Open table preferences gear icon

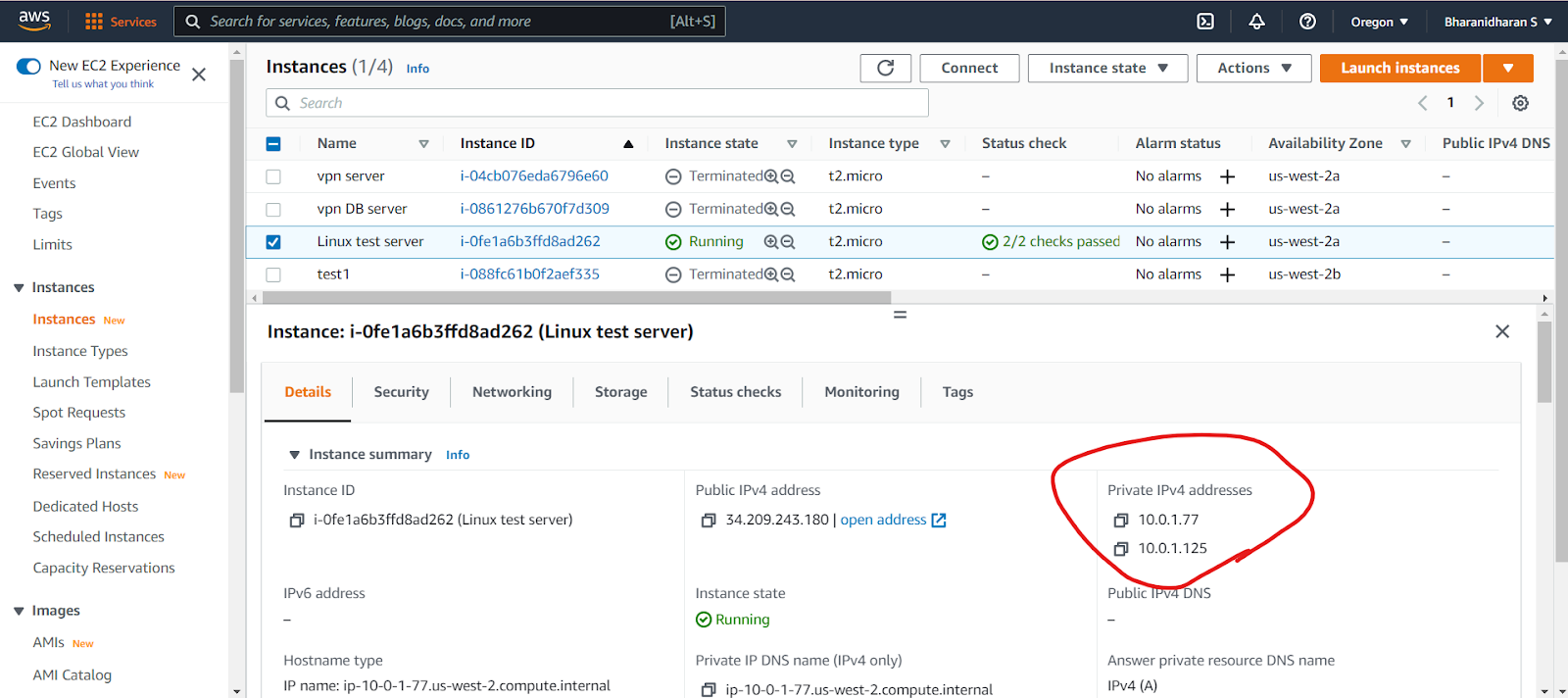click(x=1520, y=103)
